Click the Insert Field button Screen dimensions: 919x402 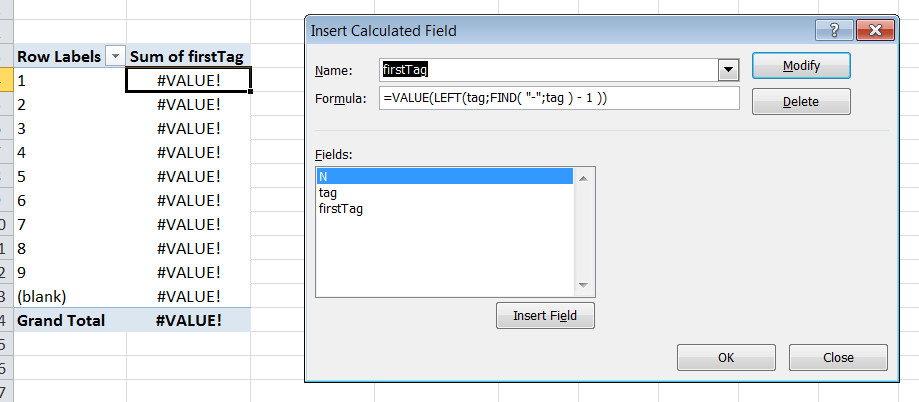(545, 316)
